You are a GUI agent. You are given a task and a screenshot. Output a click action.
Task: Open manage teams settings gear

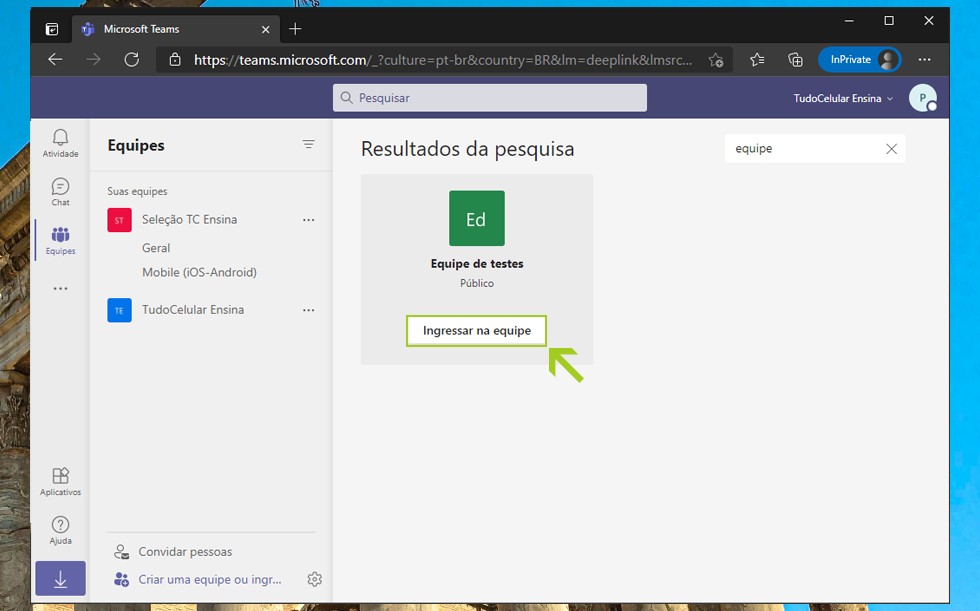point(314,579)
